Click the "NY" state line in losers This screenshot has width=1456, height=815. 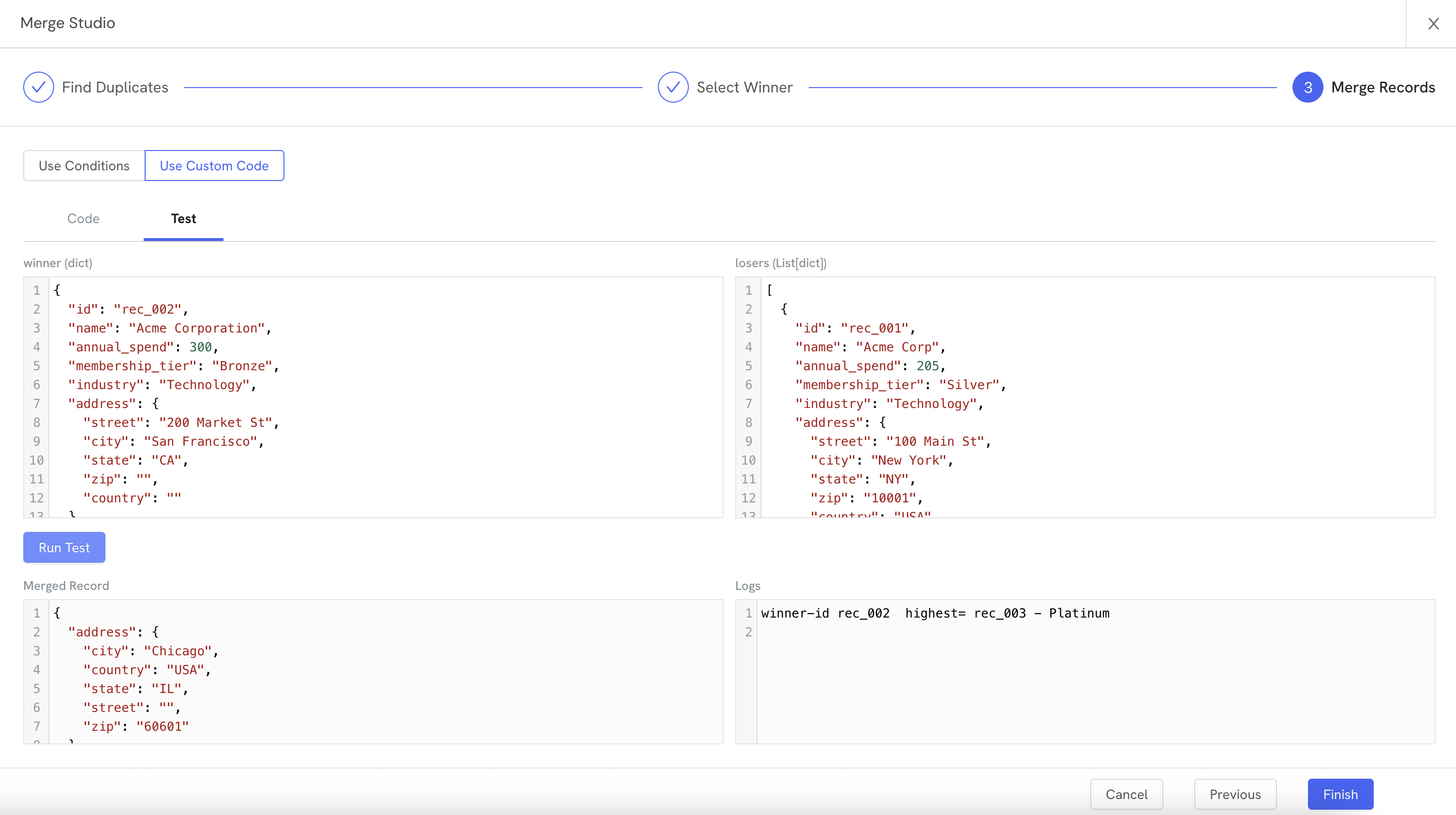[x=863, y=479]
